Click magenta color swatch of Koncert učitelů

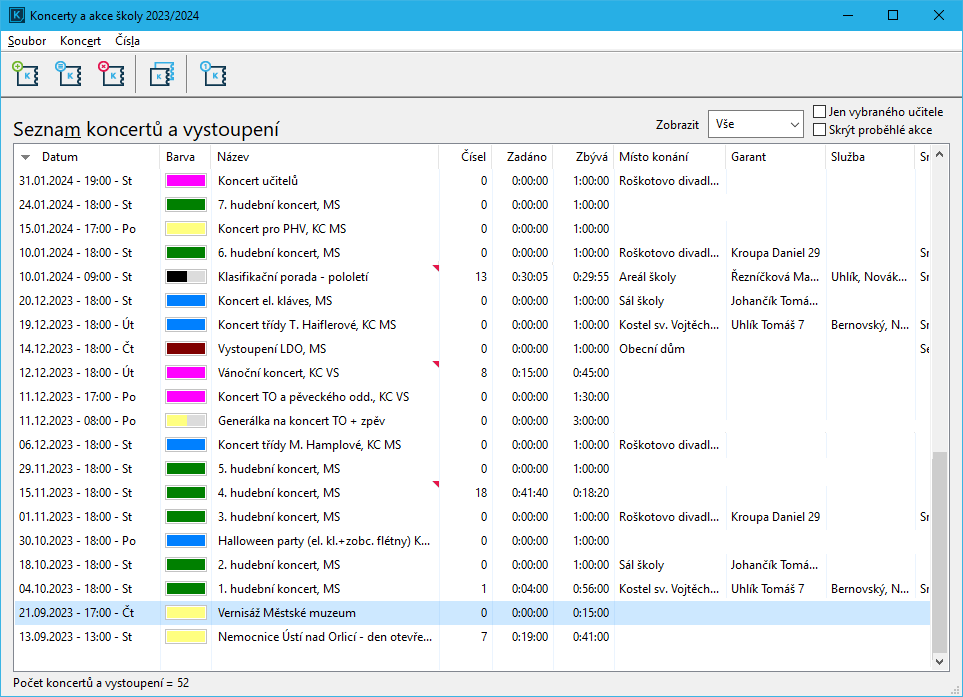click(185, 181)
